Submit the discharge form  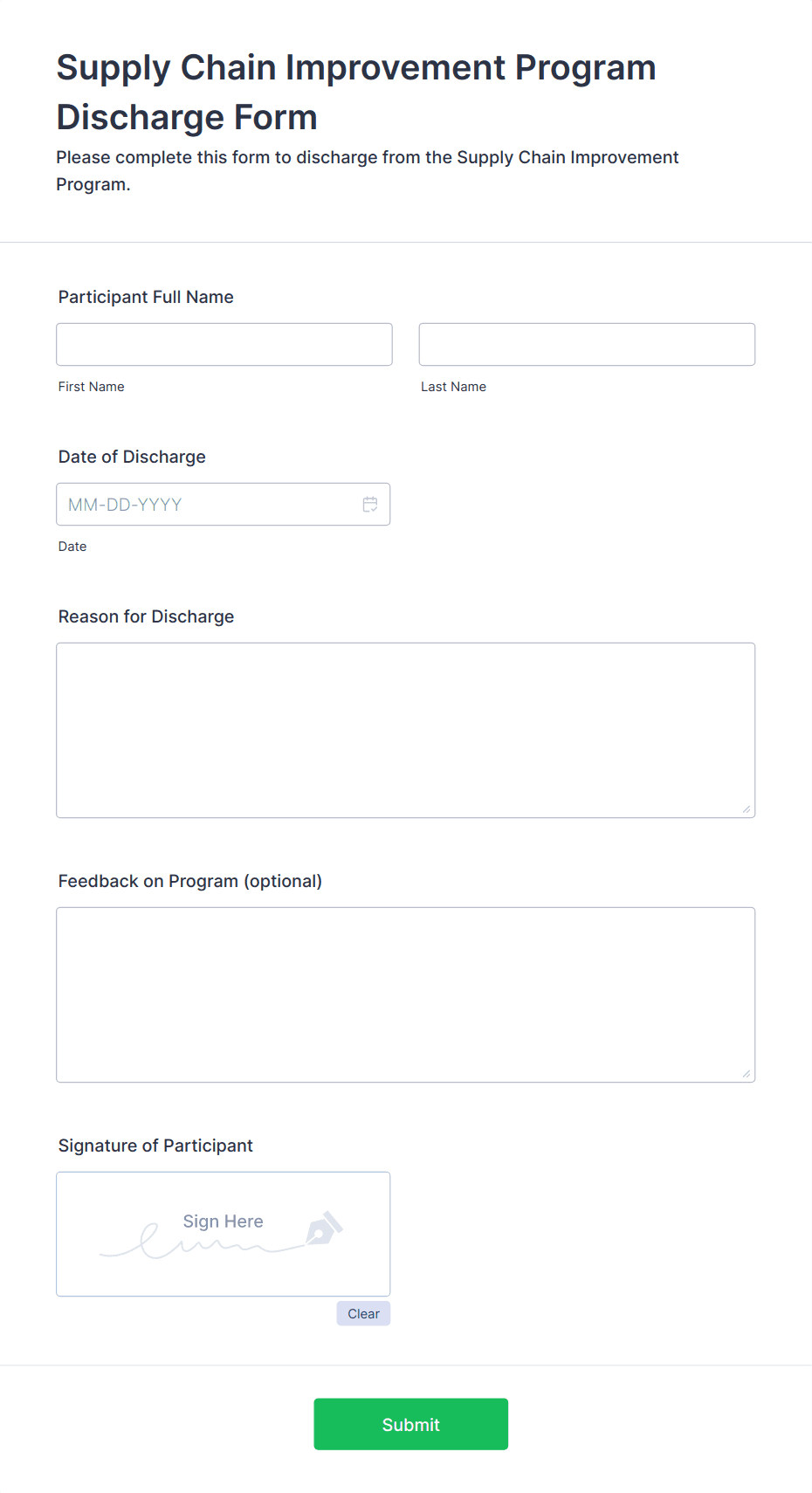point(411,1425)
